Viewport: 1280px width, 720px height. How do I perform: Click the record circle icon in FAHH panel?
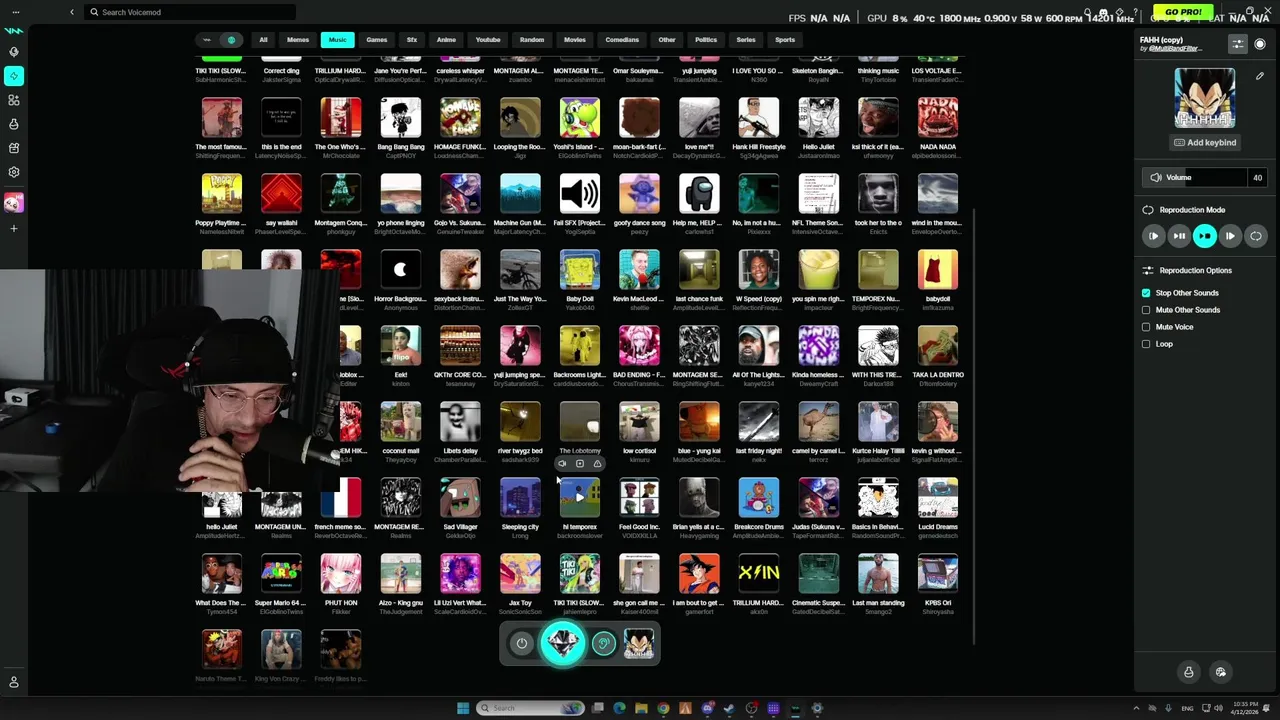1260,44
